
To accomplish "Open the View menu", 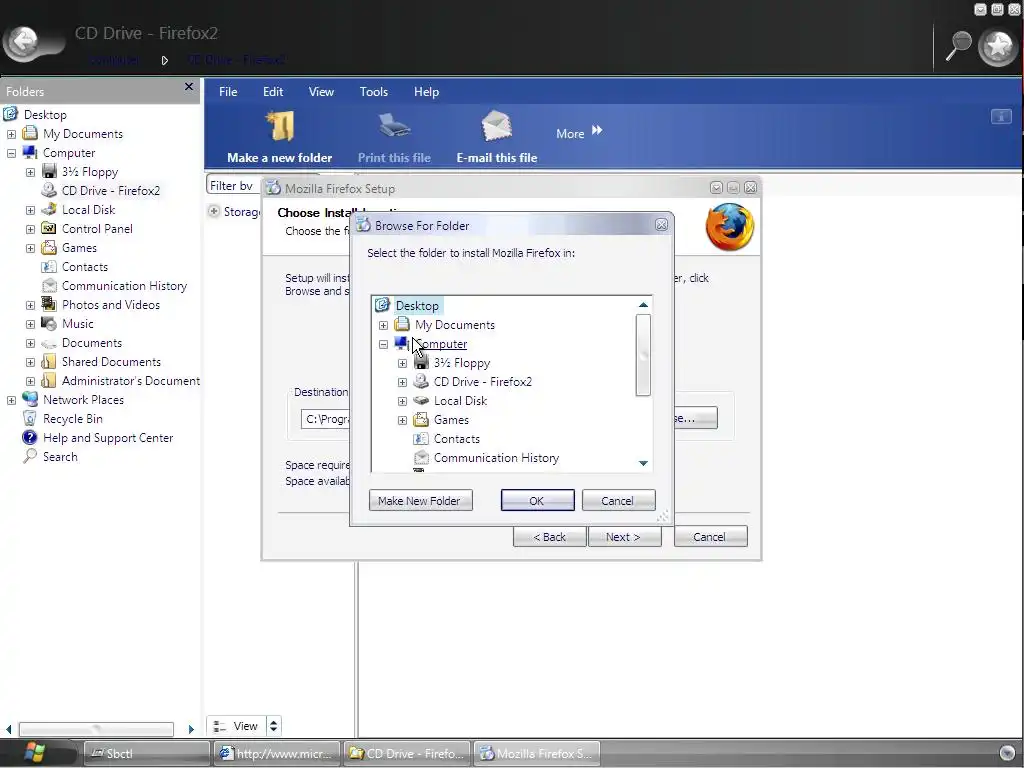I will coord(321,92).
